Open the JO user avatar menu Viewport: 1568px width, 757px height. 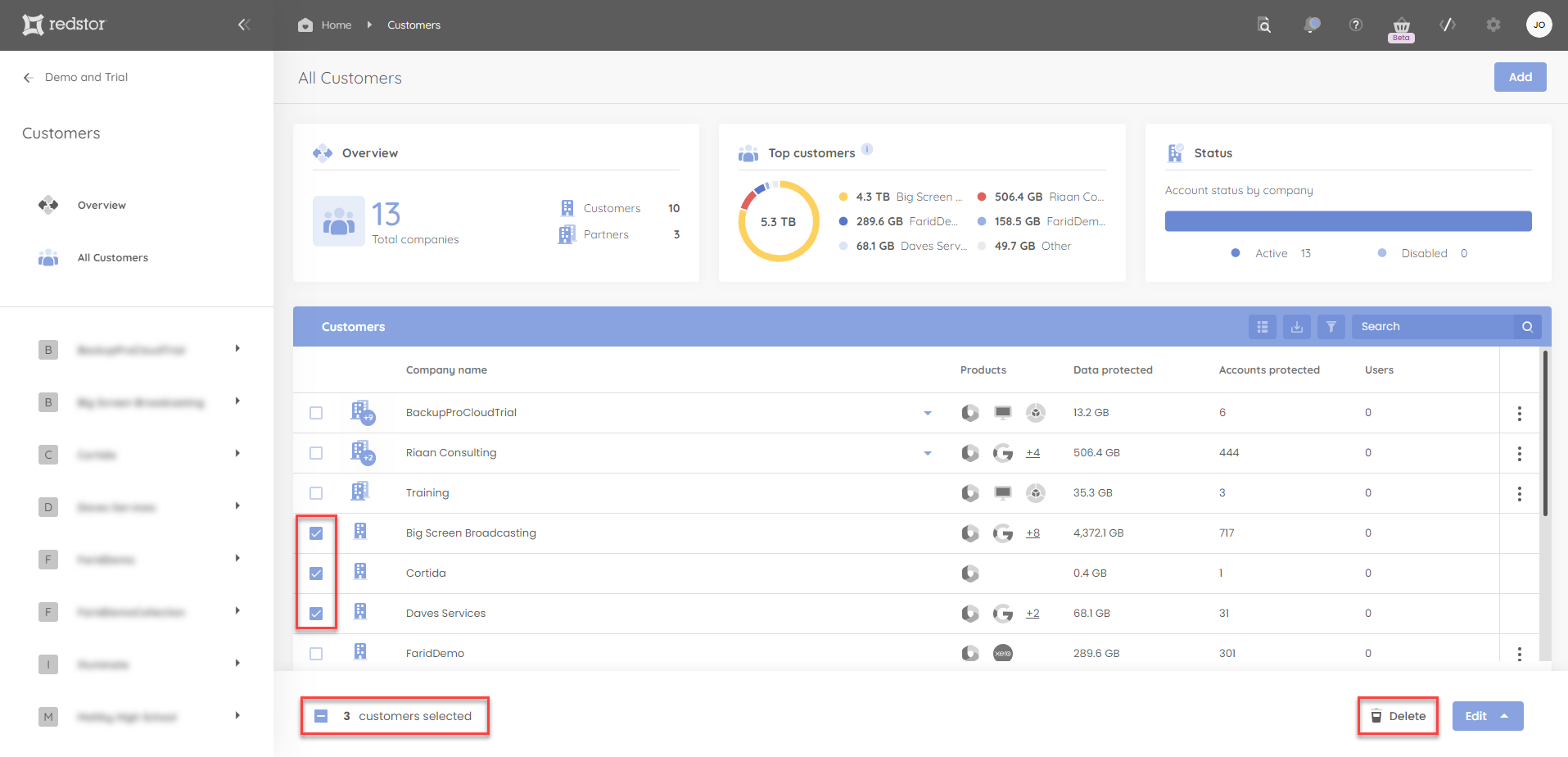(x=1539, y=25)
